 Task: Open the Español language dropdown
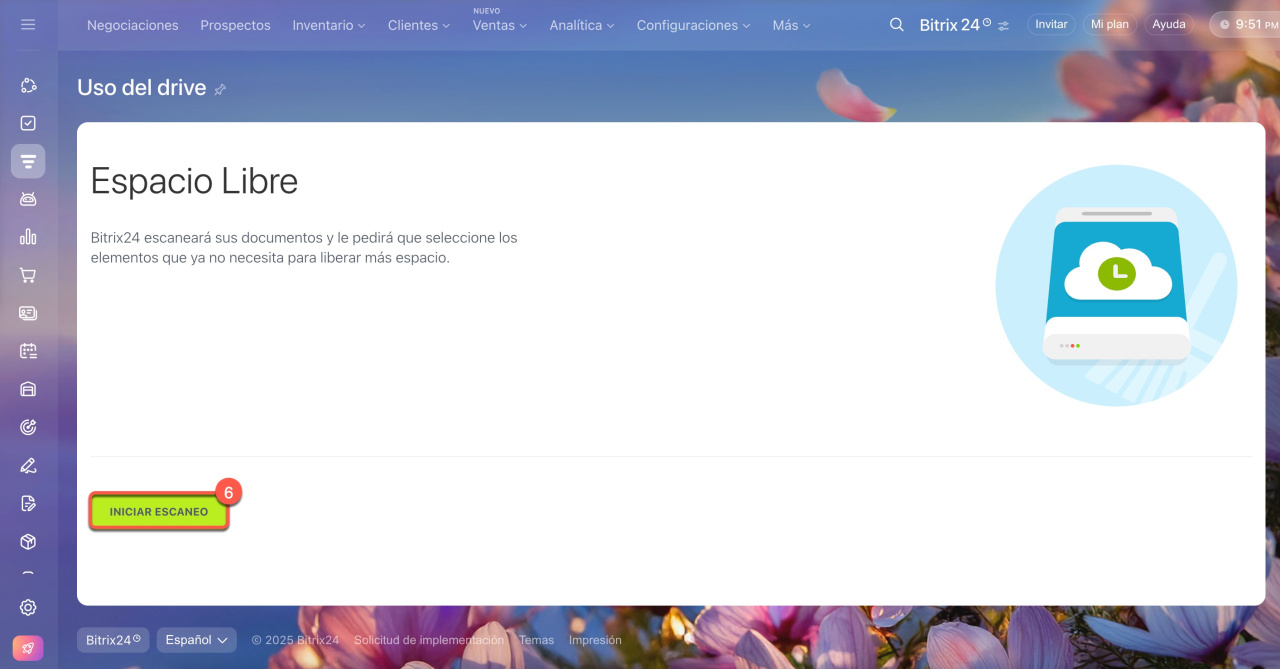[x=196, y=640]
